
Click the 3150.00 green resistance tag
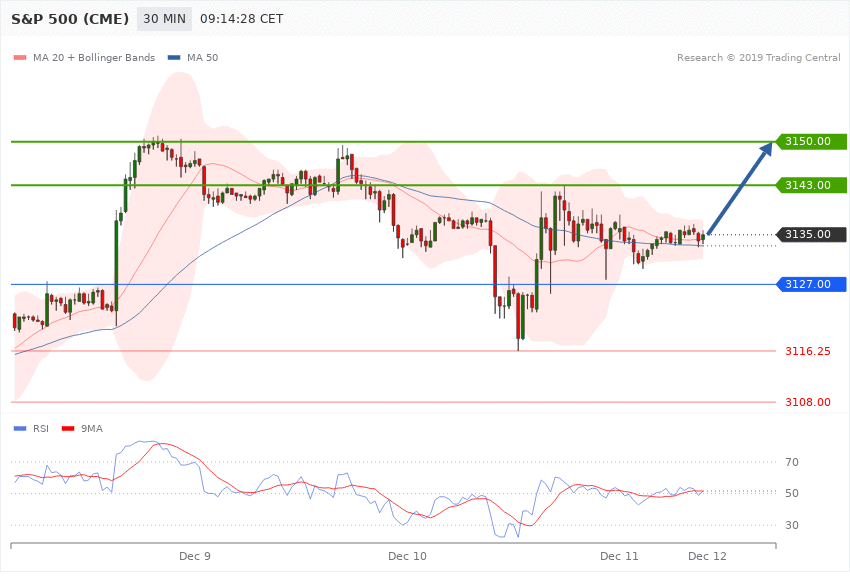point(812,141)
